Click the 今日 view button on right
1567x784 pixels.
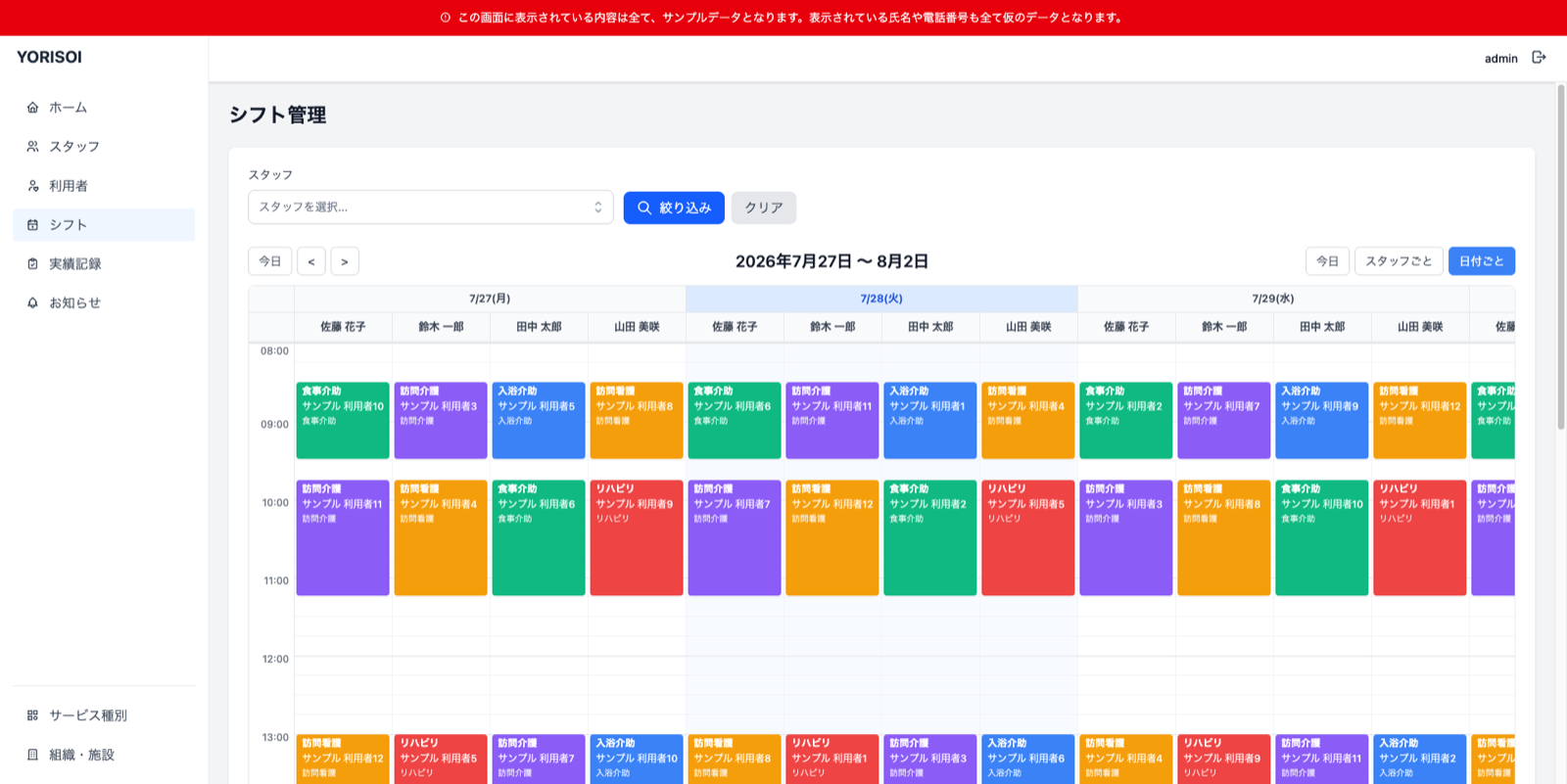[1327, 261]
